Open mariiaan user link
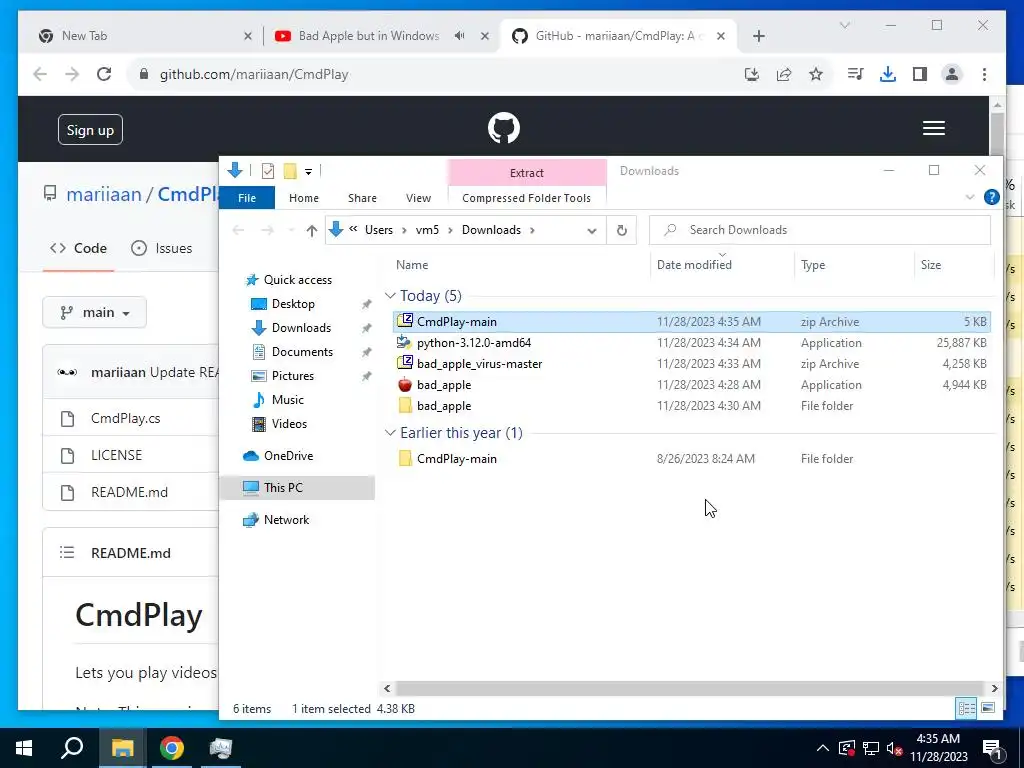 click(104, 195)
